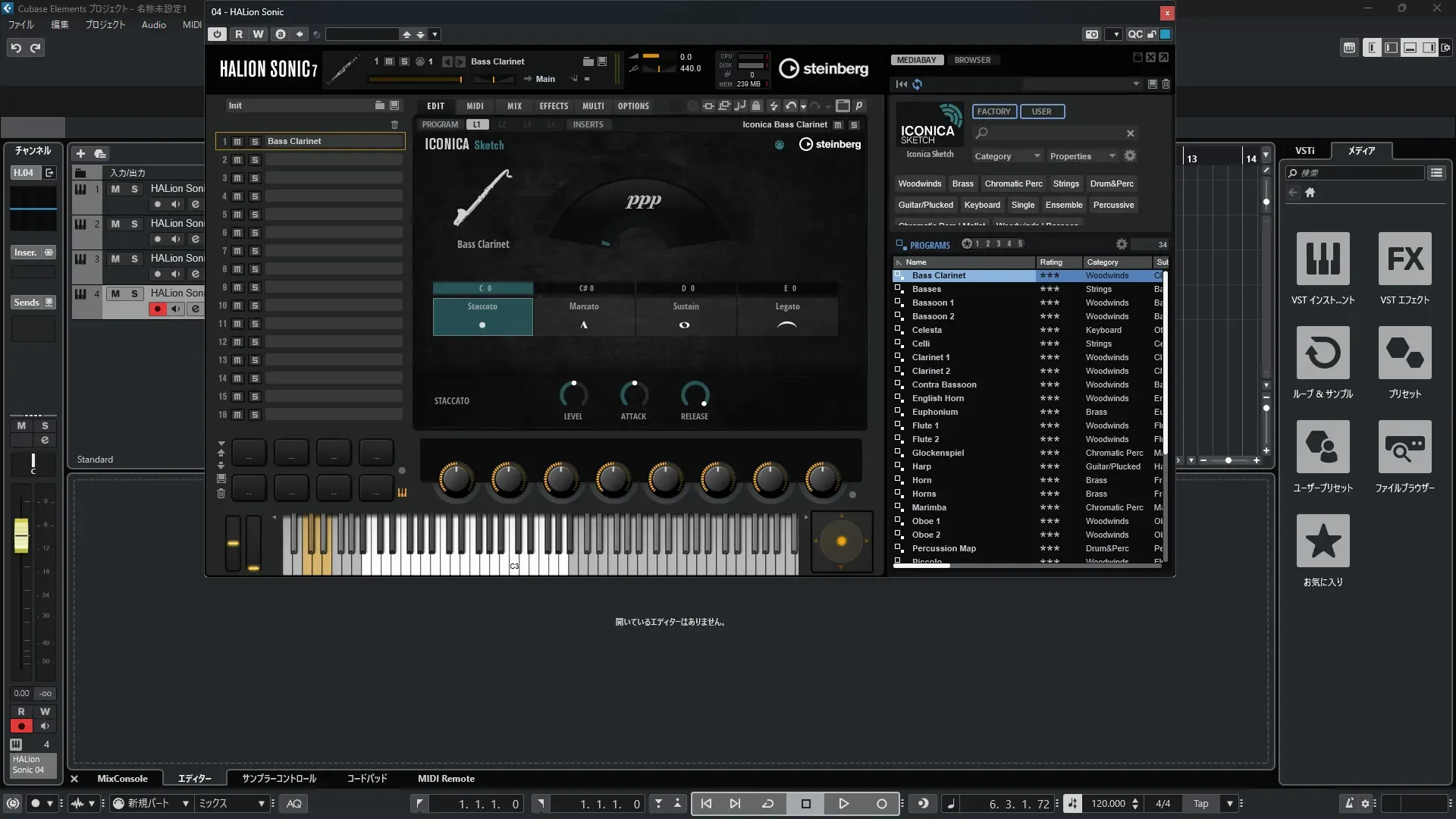Switch to the BROWSER tab
Screen dimensions: 1456x819
[x=972, y=60]
